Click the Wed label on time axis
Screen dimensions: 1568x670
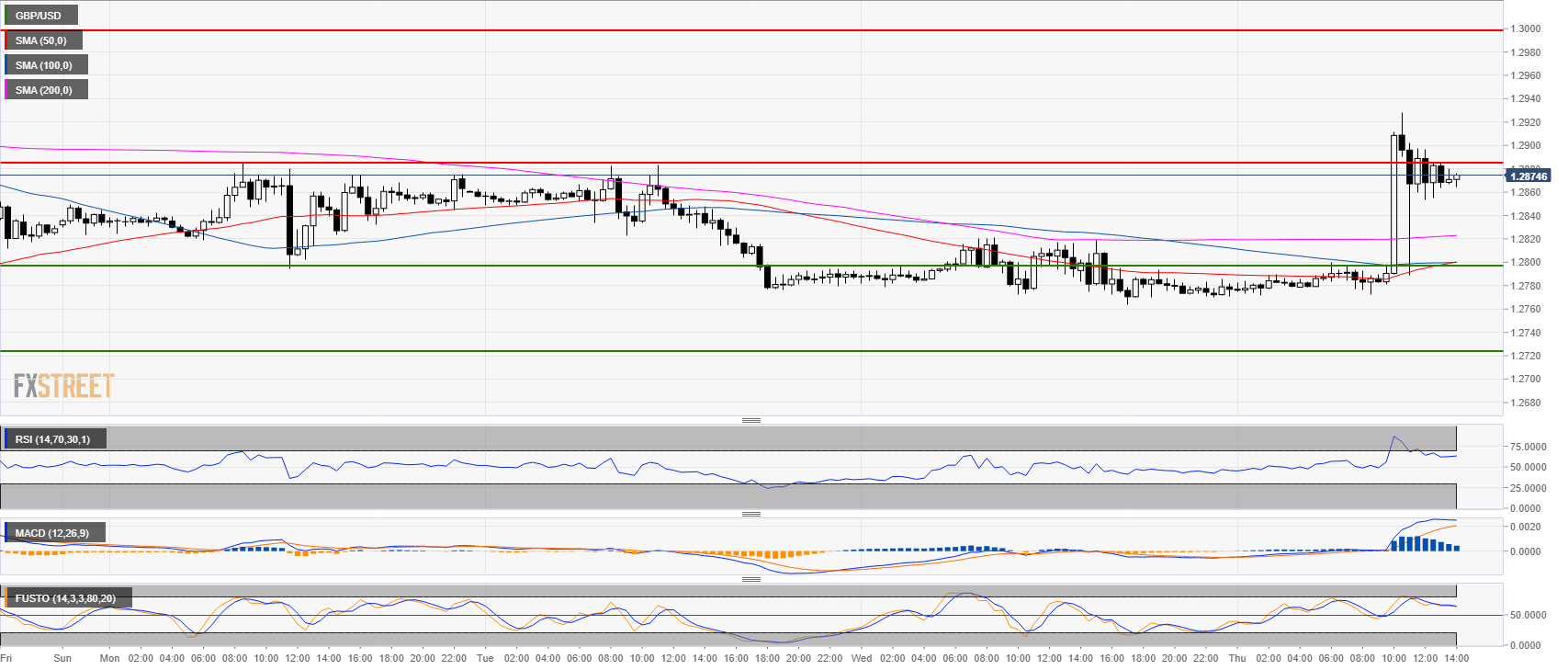862,658
